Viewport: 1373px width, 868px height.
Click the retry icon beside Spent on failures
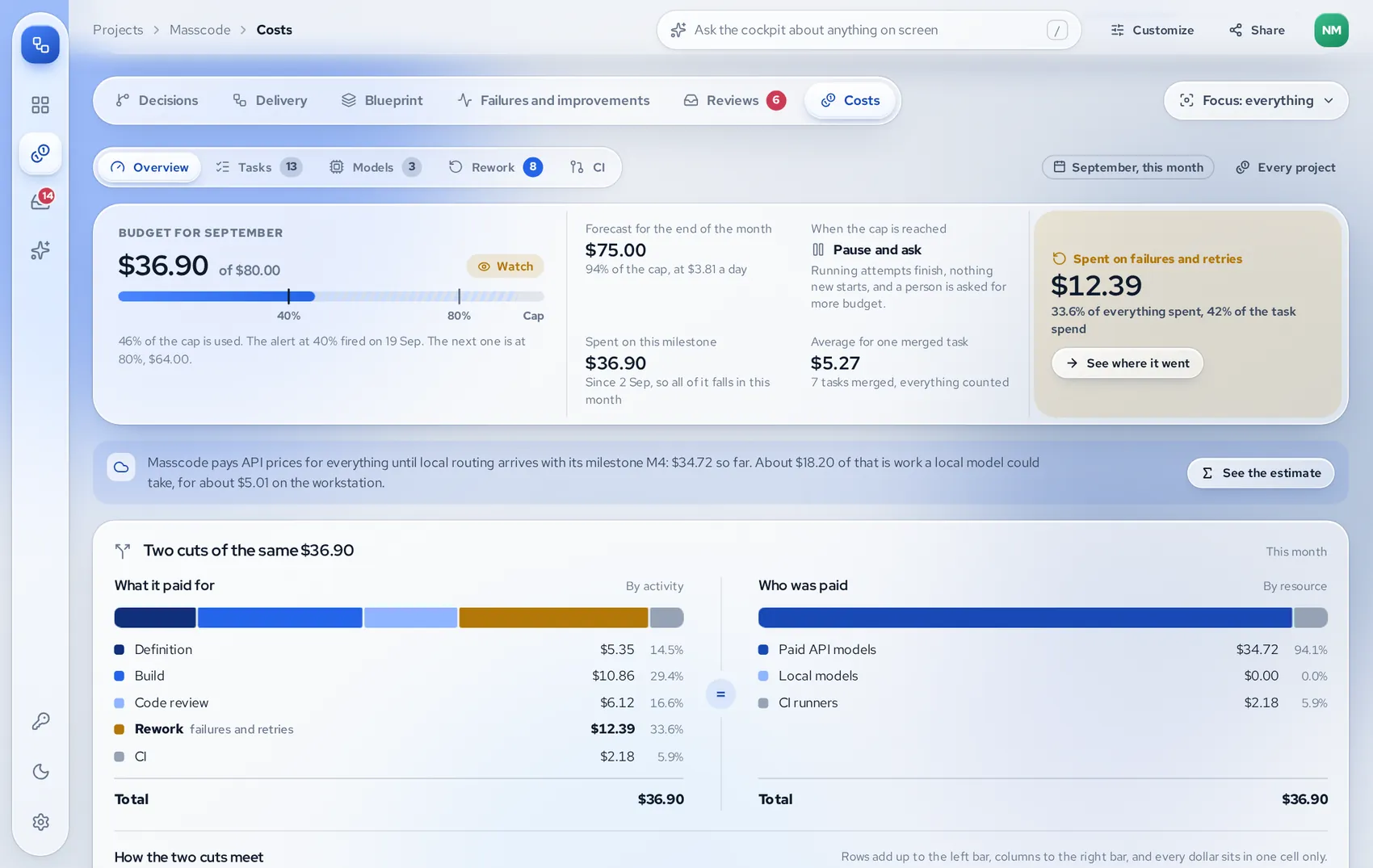1060,258
